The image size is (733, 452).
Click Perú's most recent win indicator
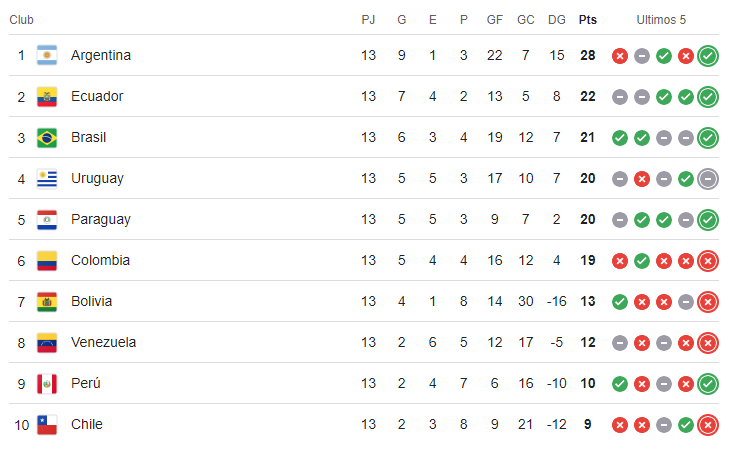[x=708, y=384]
